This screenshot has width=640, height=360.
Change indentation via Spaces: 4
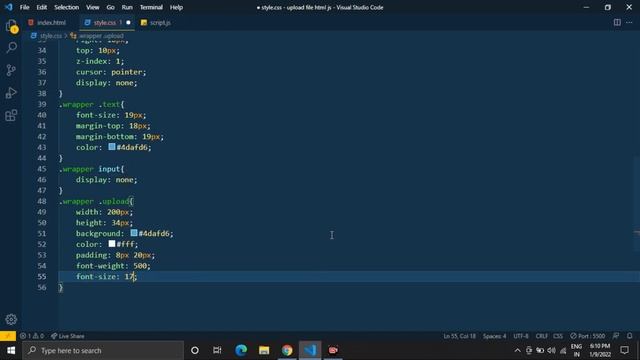494,336
